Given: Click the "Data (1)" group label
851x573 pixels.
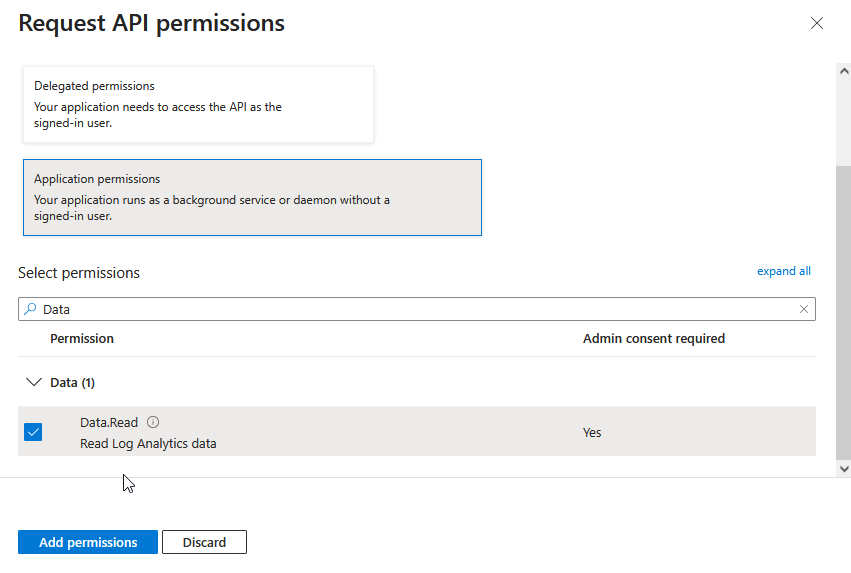Looking at the screenshot, I should point(72,382).
